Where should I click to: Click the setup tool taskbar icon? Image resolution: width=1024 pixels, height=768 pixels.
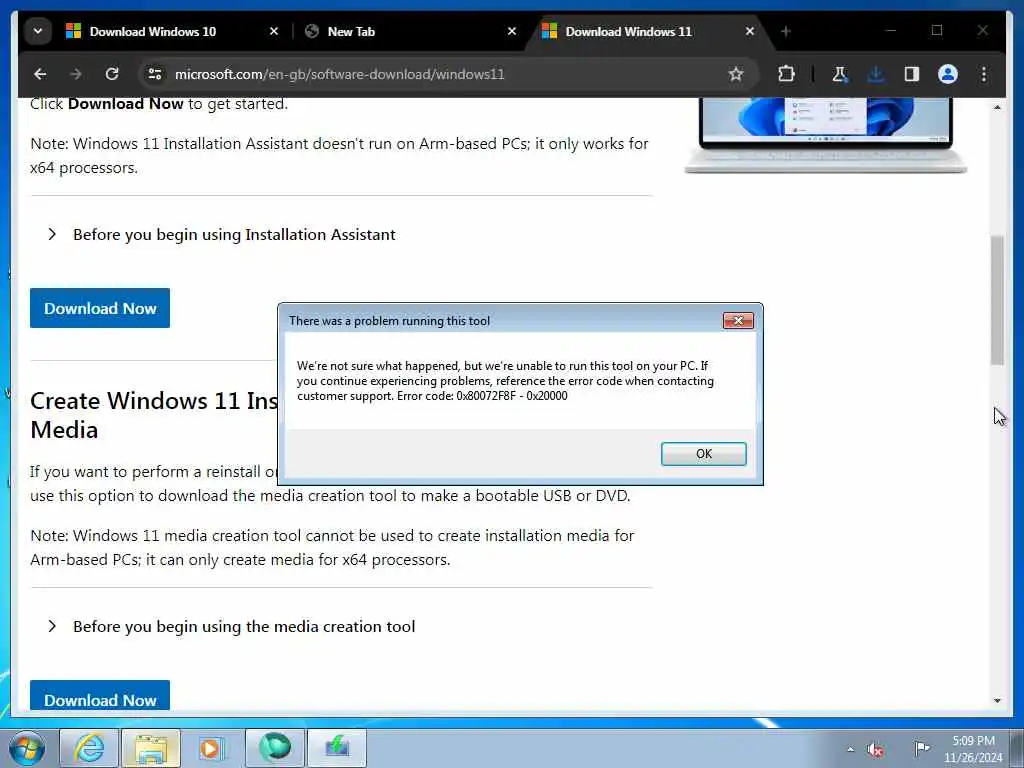tap(337, 748)
